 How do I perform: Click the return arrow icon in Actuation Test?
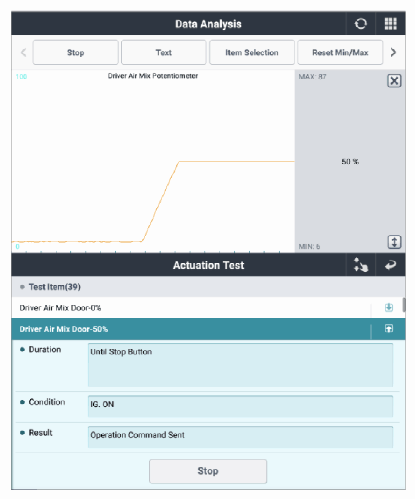tap(390, 265)
